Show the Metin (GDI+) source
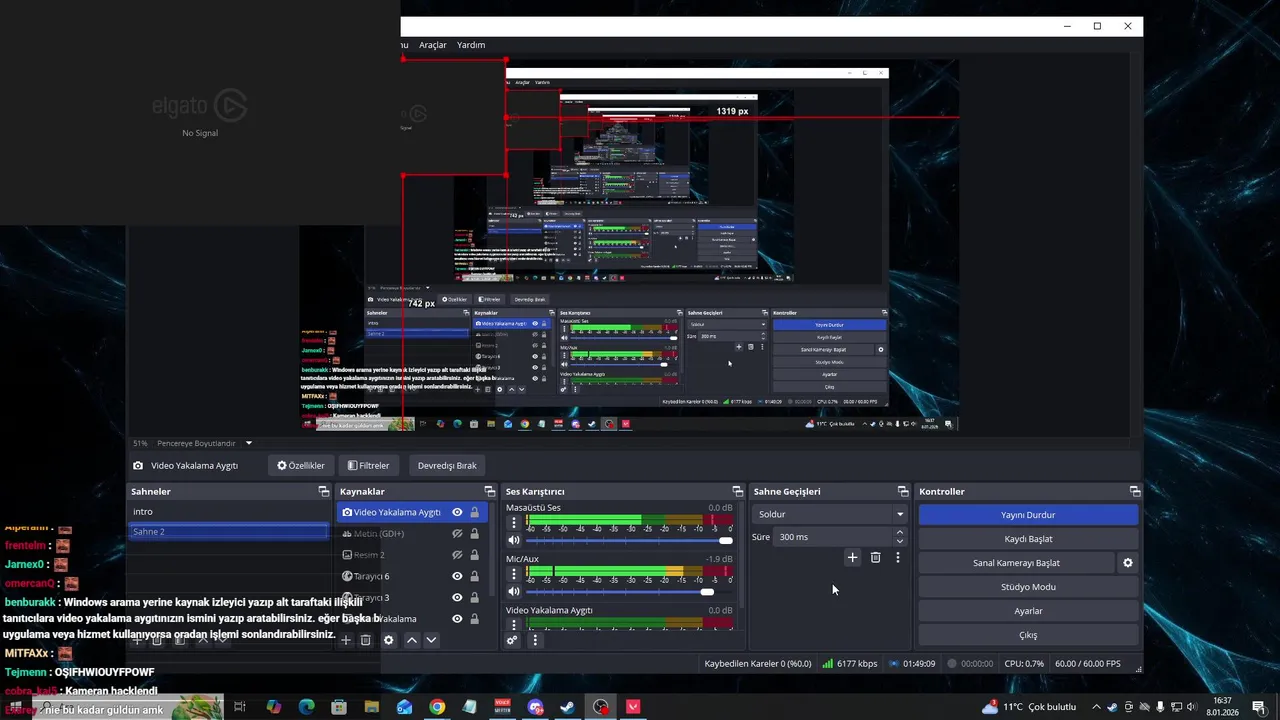This screenshot has height=720, width=1280. pos(457,534)
